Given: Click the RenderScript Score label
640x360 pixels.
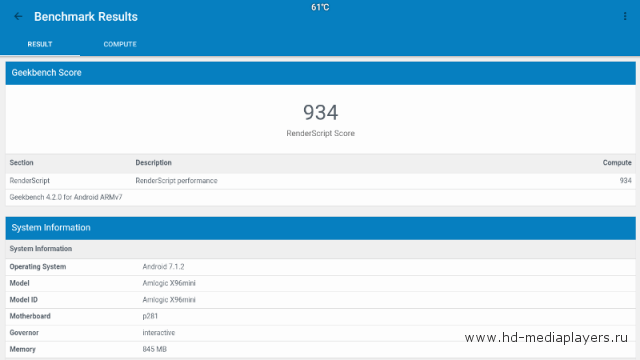Looking at the screenshot, I should [x=320, y=133].
